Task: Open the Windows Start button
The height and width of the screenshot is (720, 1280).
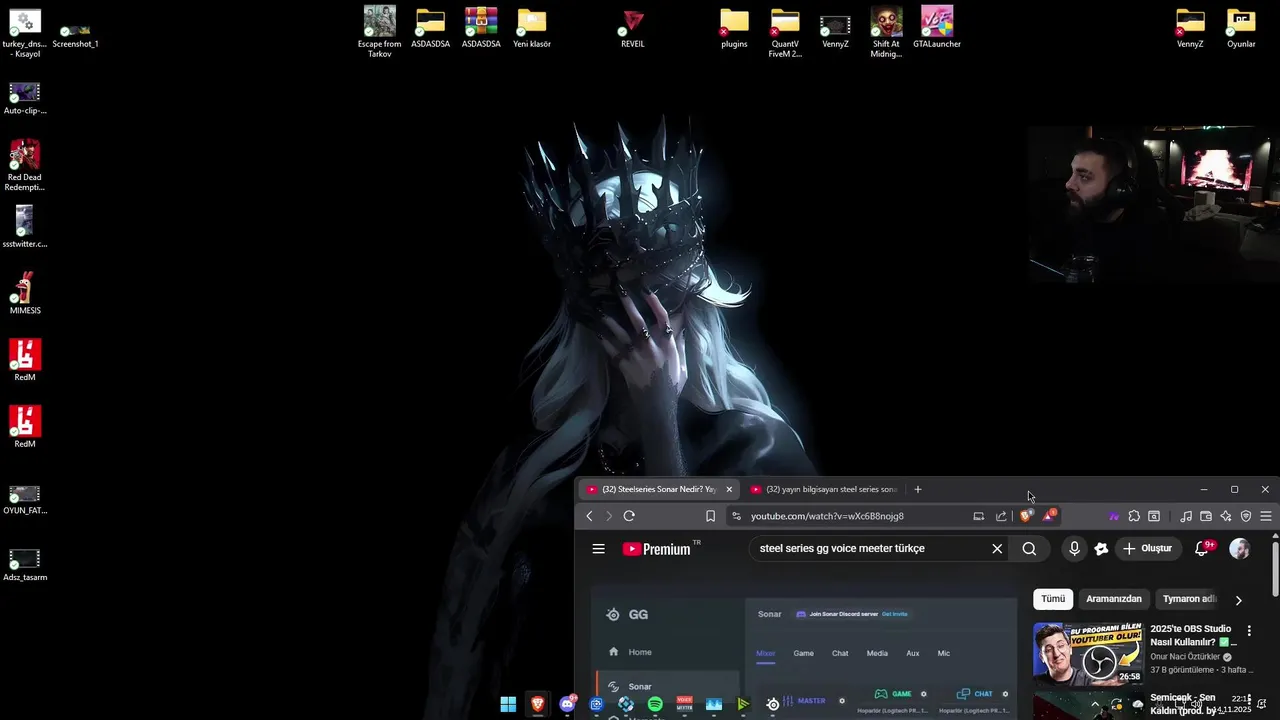Action: [508, 704]
